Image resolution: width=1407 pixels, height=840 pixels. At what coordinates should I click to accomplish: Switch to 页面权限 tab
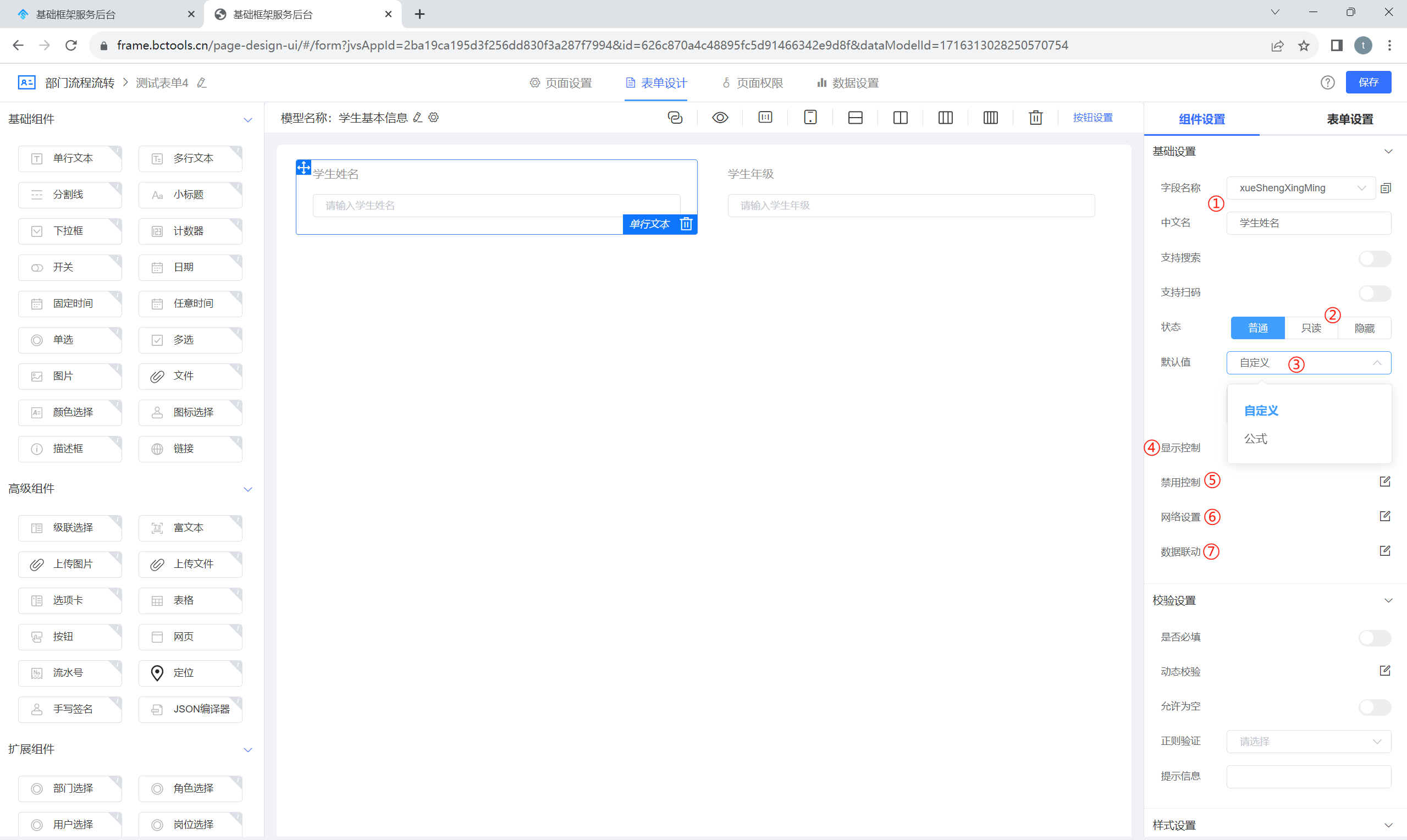pos(752,83)
